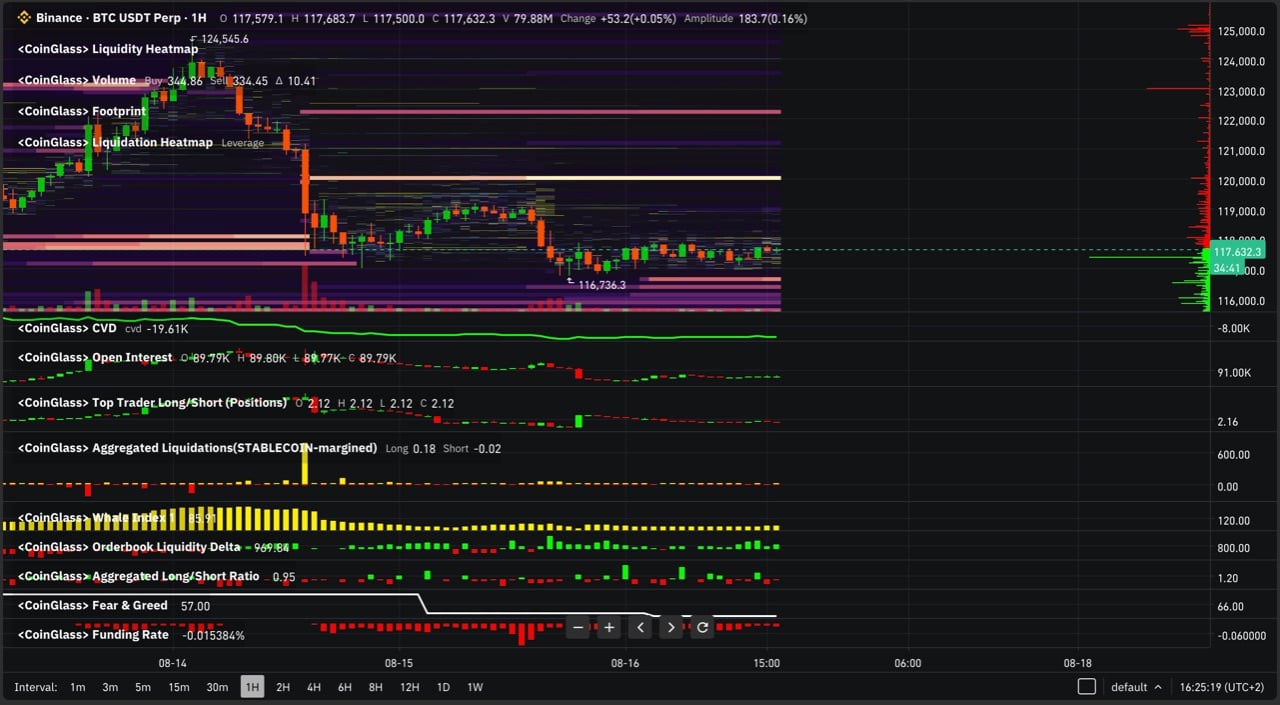The height and width of the screenshot is (705, 1280).
Task: Click the Binance logo next to symbol
Action: point(24,18)
